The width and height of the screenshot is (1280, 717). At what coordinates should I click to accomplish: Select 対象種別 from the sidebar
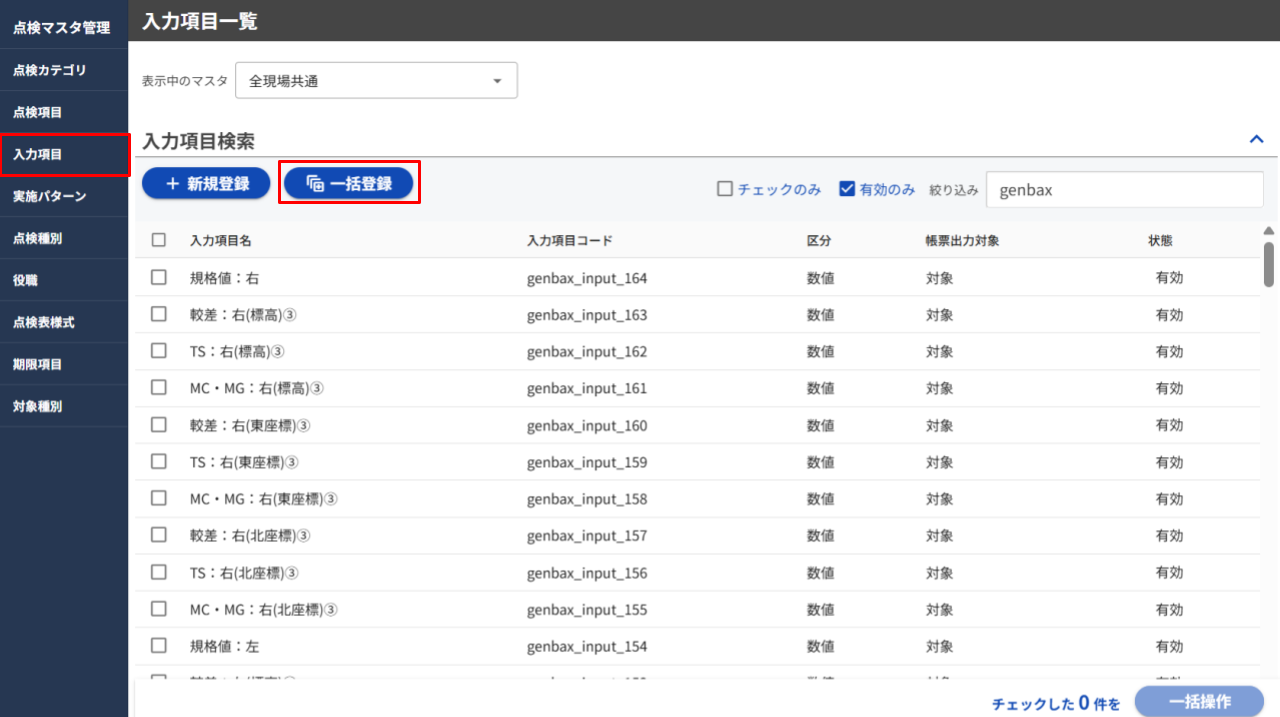(x=64, y=406)
